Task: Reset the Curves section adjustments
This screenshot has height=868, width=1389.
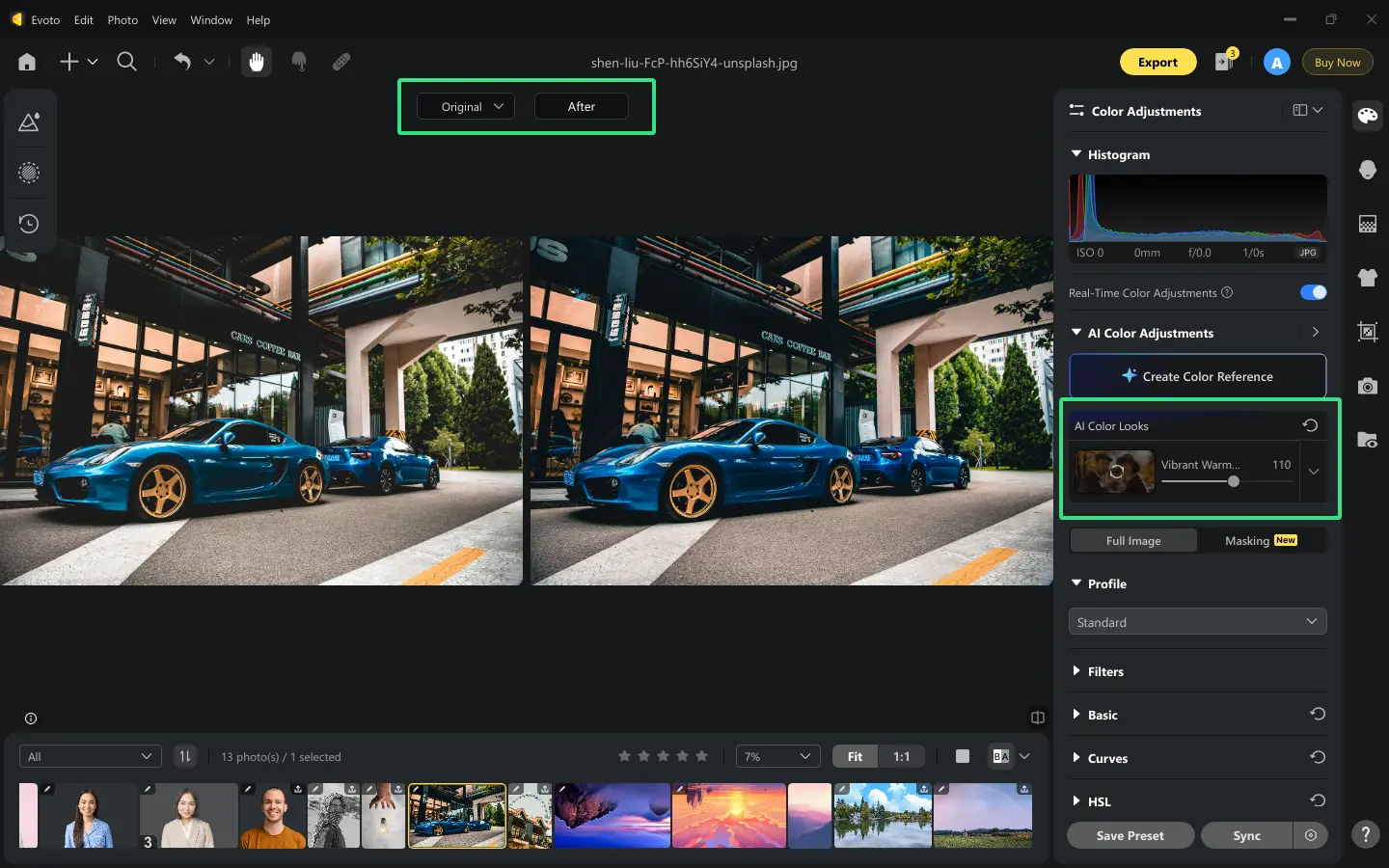Action: point(1318,757)
